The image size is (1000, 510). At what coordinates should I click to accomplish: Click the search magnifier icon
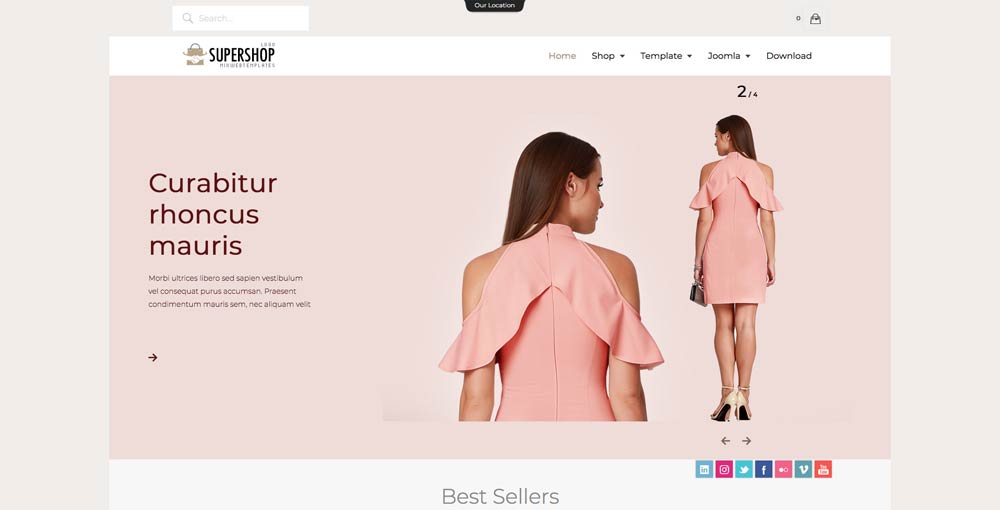188,18
